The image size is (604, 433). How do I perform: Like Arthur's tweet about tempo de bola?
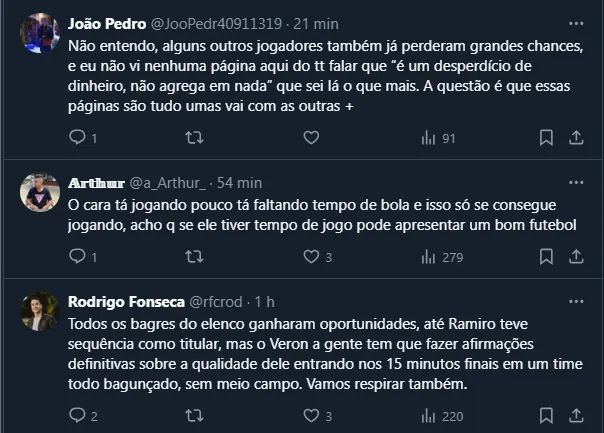click(x=311, y=257)
